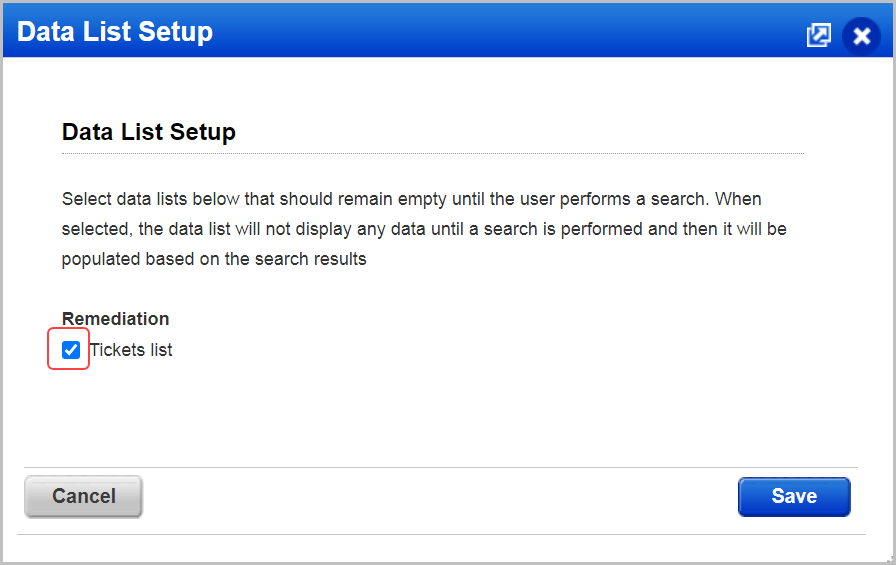Viewport: 896px width, 565px height.
Task: Click the dotted line under the heading
Action: (x=433, y=154)
